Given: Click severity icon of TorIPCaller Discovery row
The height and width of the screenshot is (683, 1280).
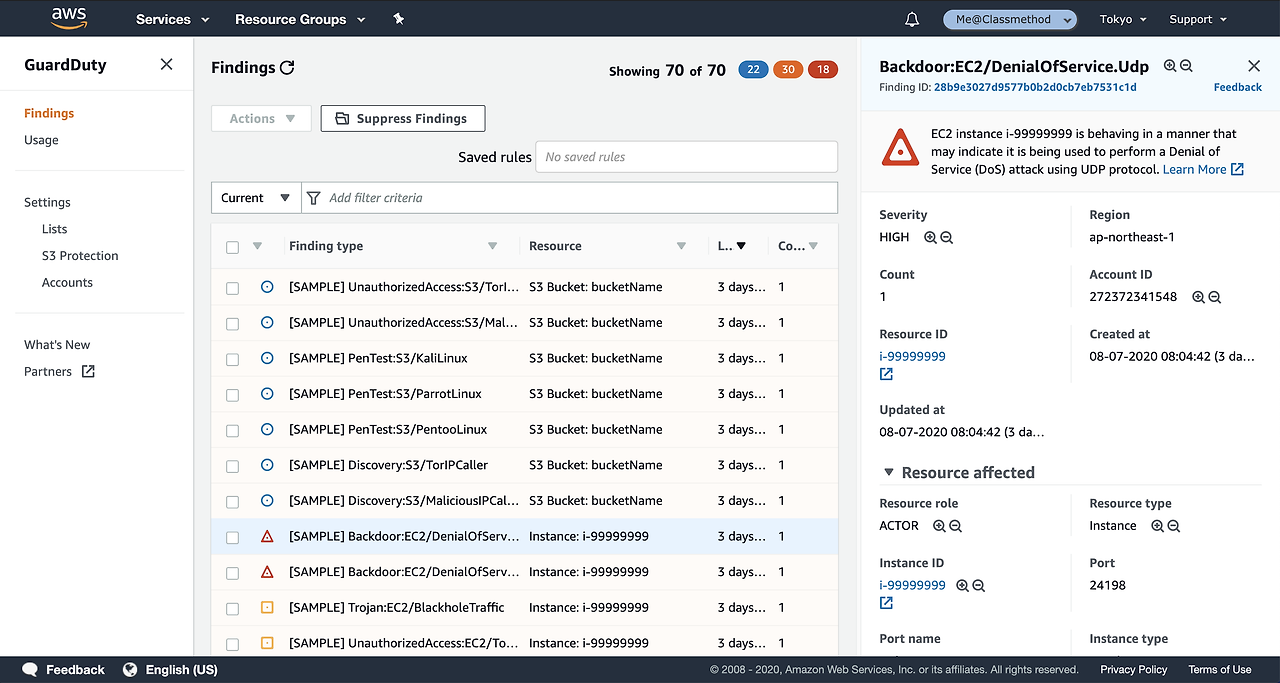Looking at the screenshot, I should pyautogui.click(x=267, y=465).
